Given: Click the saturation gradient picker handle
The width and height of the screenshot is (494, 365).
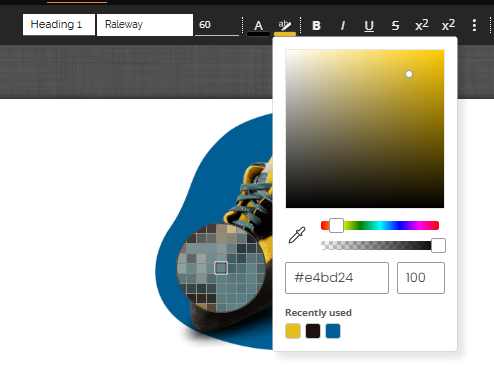Looking at the screenshot, I should [409, 74].
